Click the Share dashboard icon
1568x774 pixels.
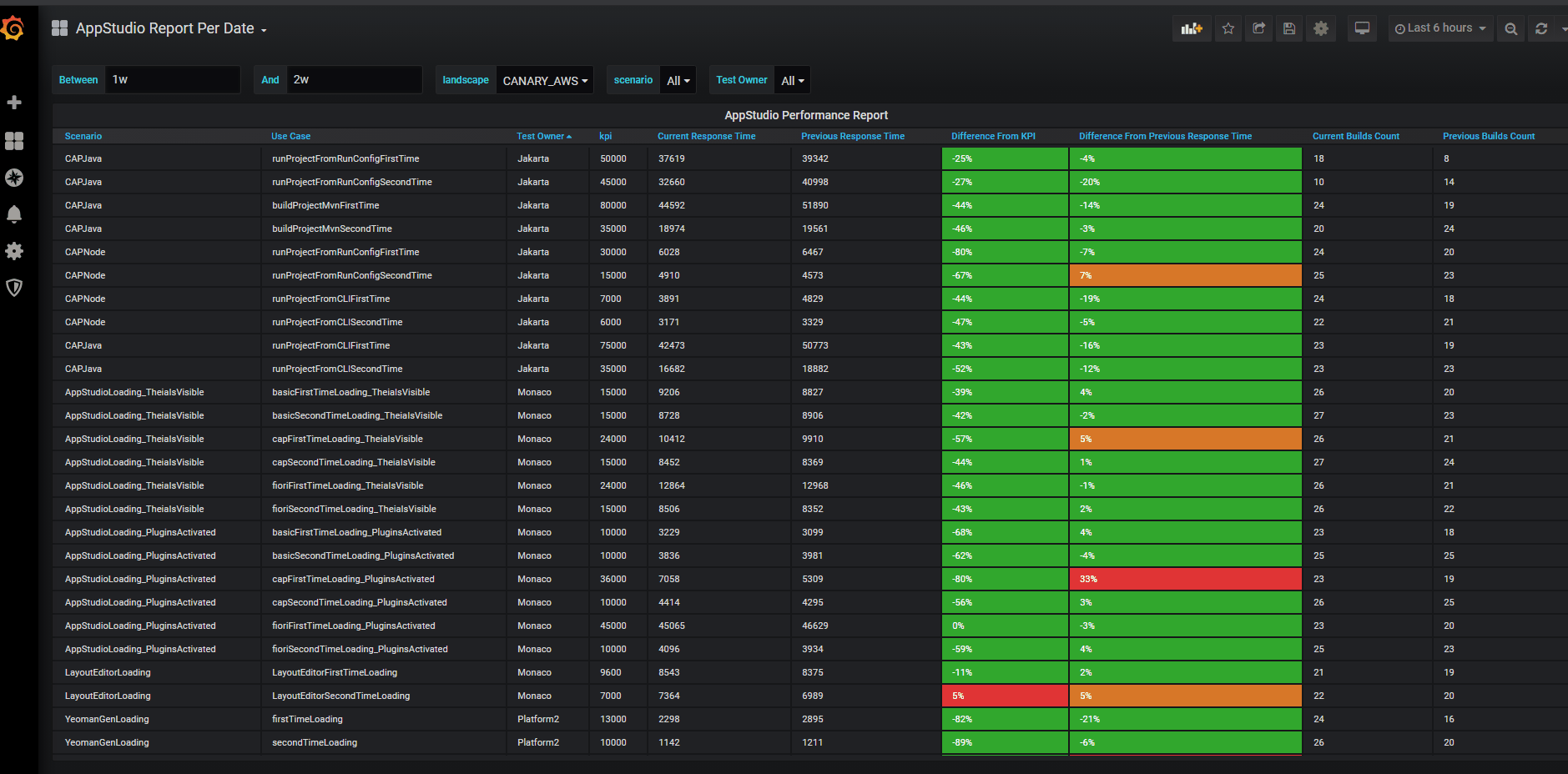click(x=1259, y=28)
